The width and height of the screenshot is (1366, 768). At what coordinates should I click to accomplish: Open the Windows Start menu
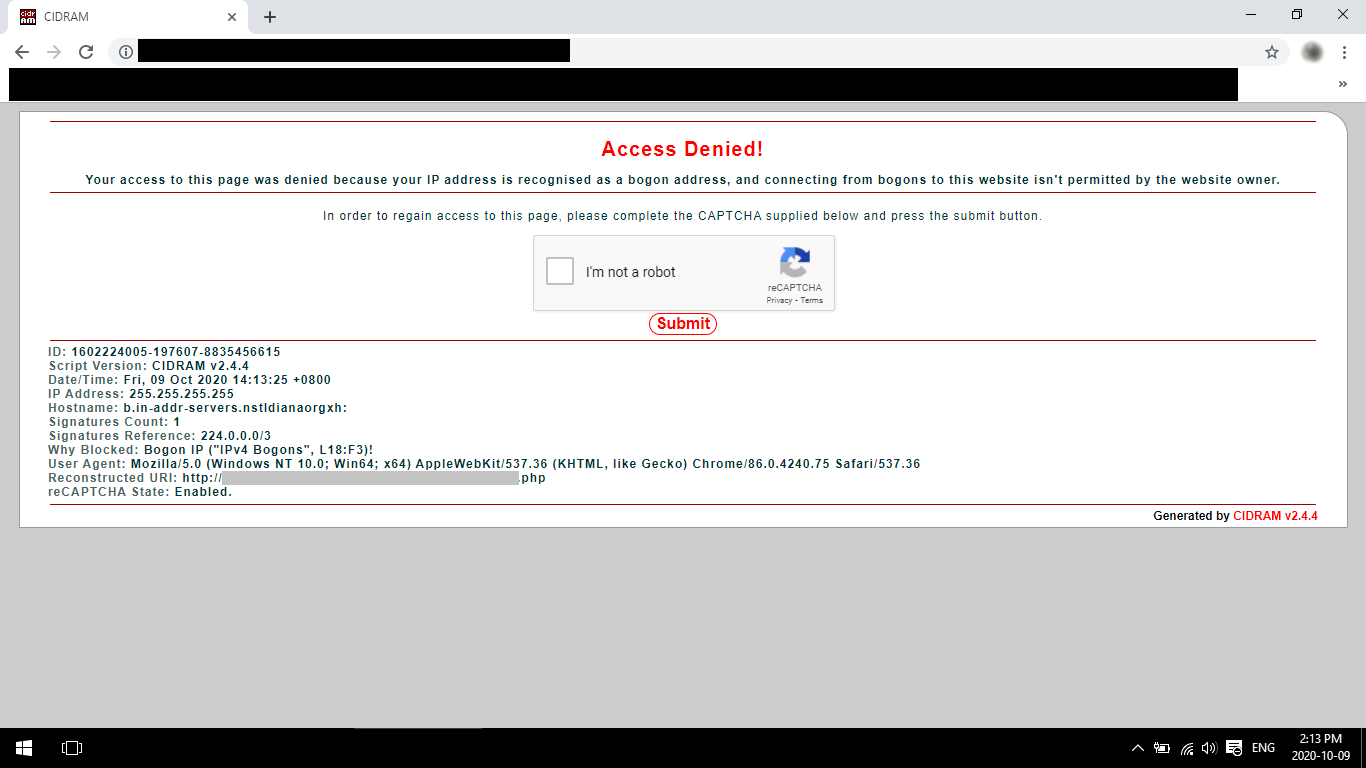[x=24, y=748]
